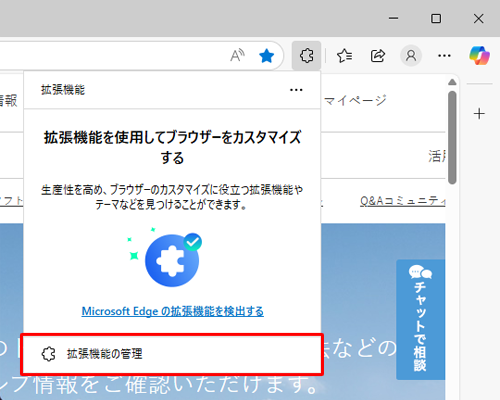Click the チャットで相談 chat button

(420, 319)
